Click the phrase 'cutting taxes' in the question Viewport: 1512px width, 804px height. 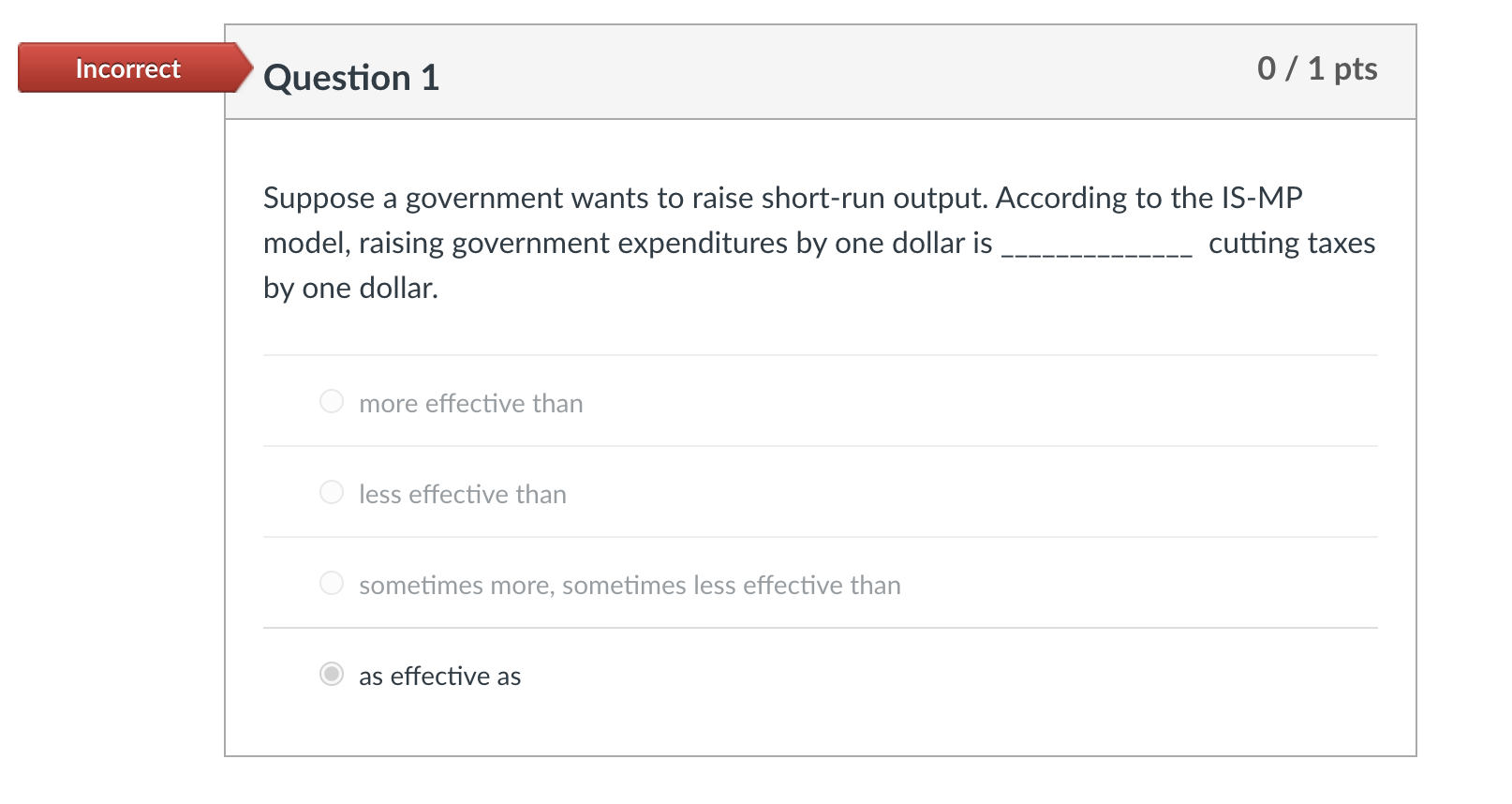[x=1293, y=244]
